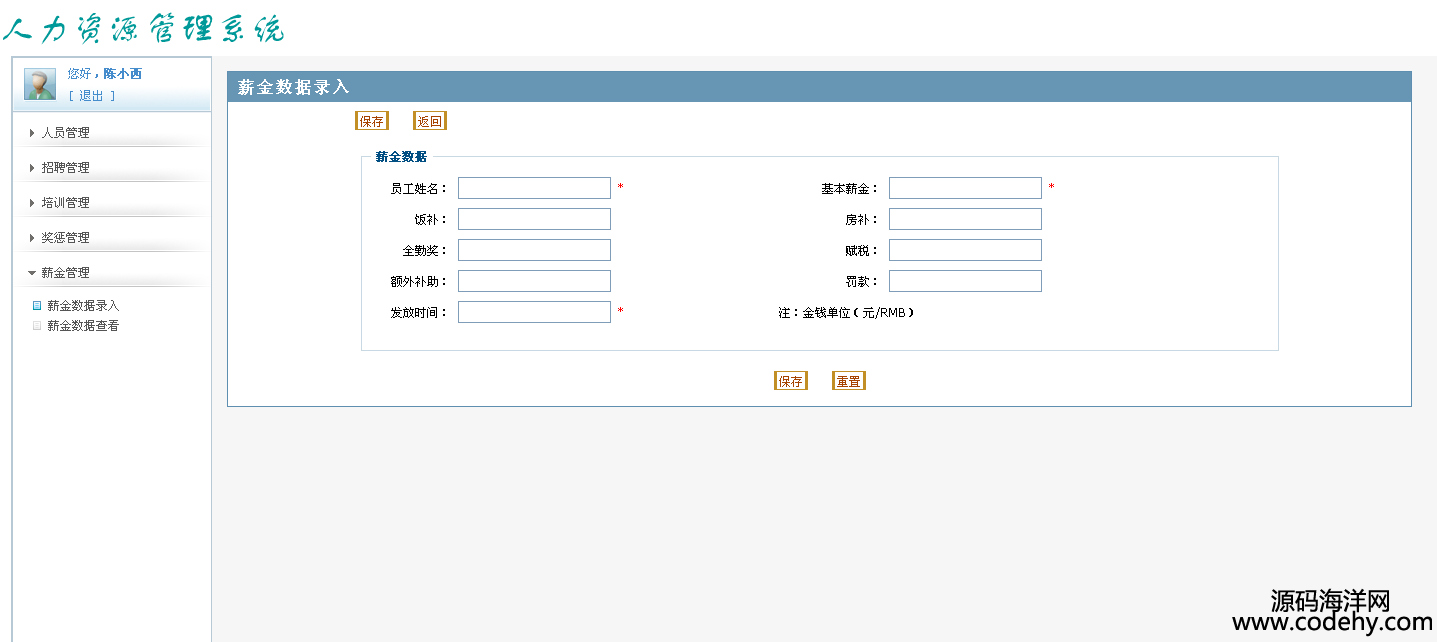Click the 薪金数据录入 bullet icon in the sidebar
The height and width of the screenshot is (642, 1437).
click(x=37, y=306)
